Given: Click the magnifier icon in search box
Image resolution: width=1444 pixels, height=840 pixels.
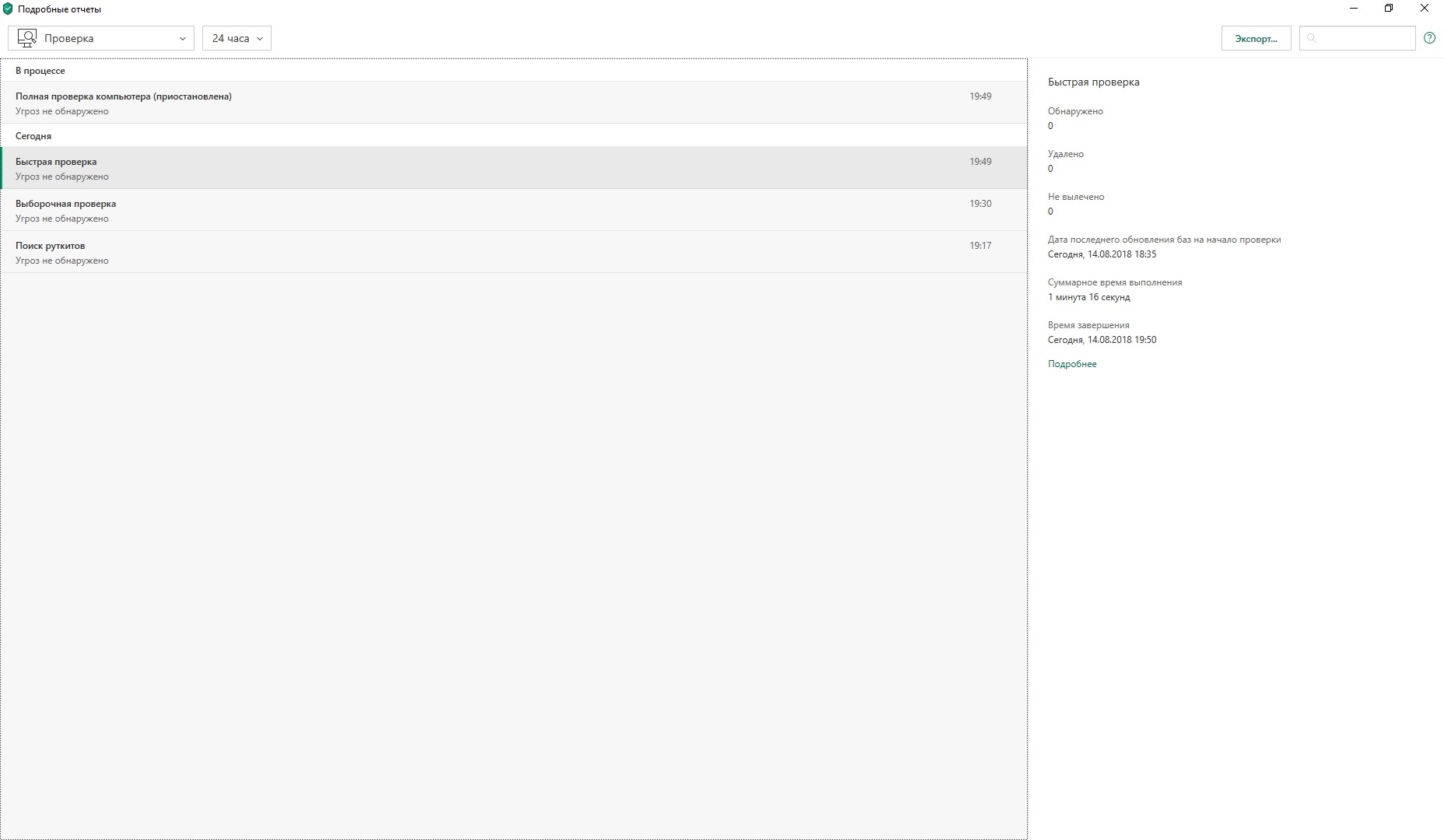Looking at the screenshot, I should pyautogui.click(x=1312, y=38).
